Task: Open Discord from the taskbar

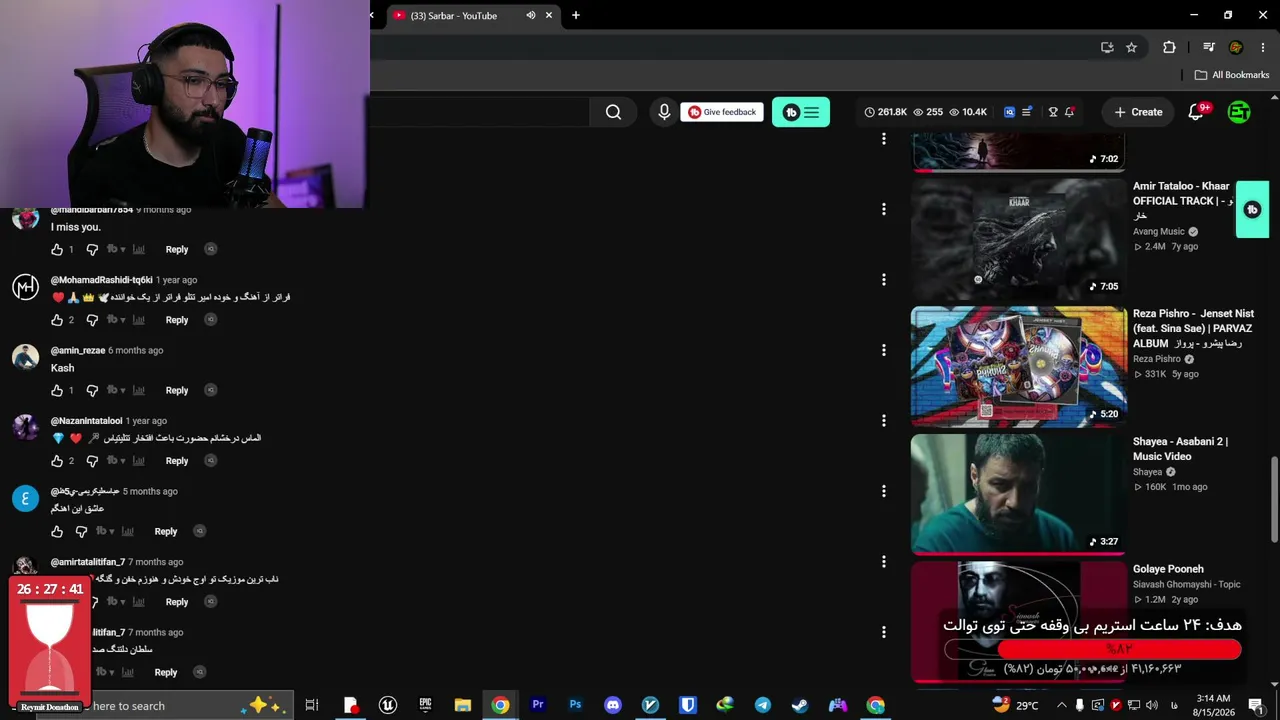Action: [x=613, y=705]
